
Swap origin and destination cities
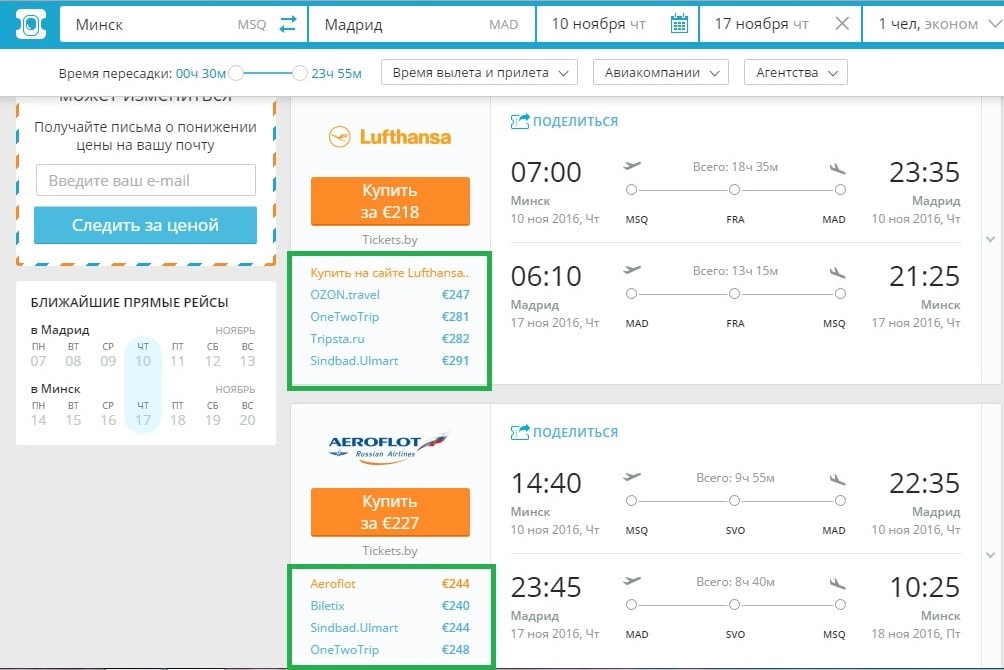[x=288, y=24]
